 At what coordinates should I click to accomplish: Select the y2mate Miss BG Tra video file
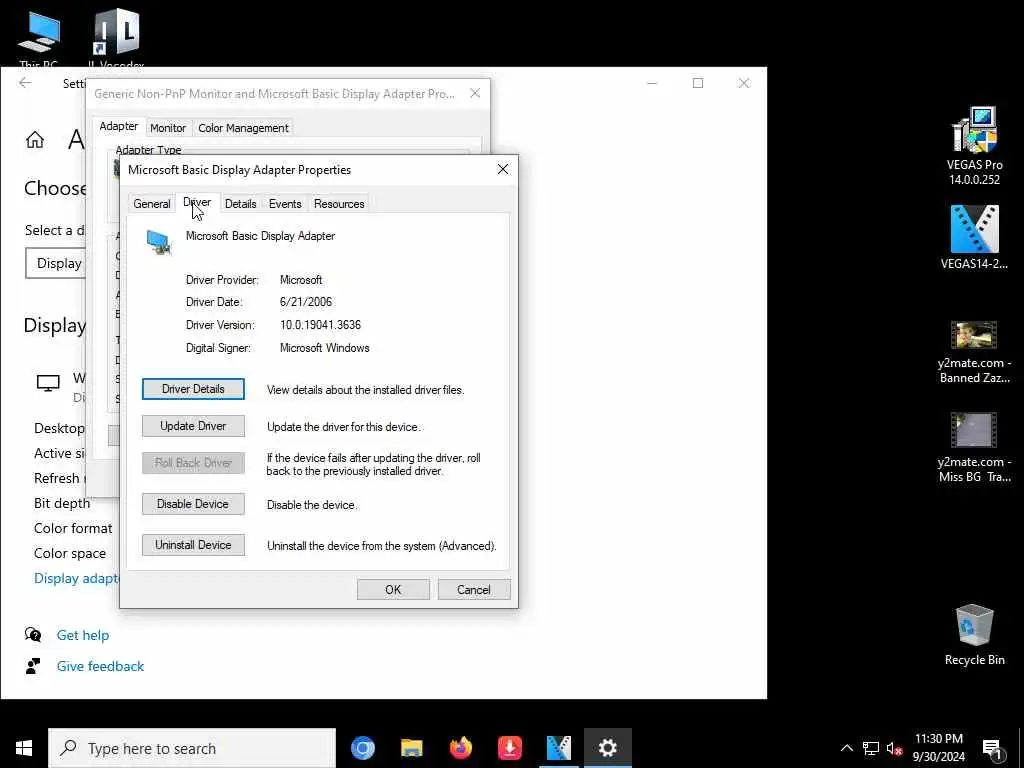(974, 448)
